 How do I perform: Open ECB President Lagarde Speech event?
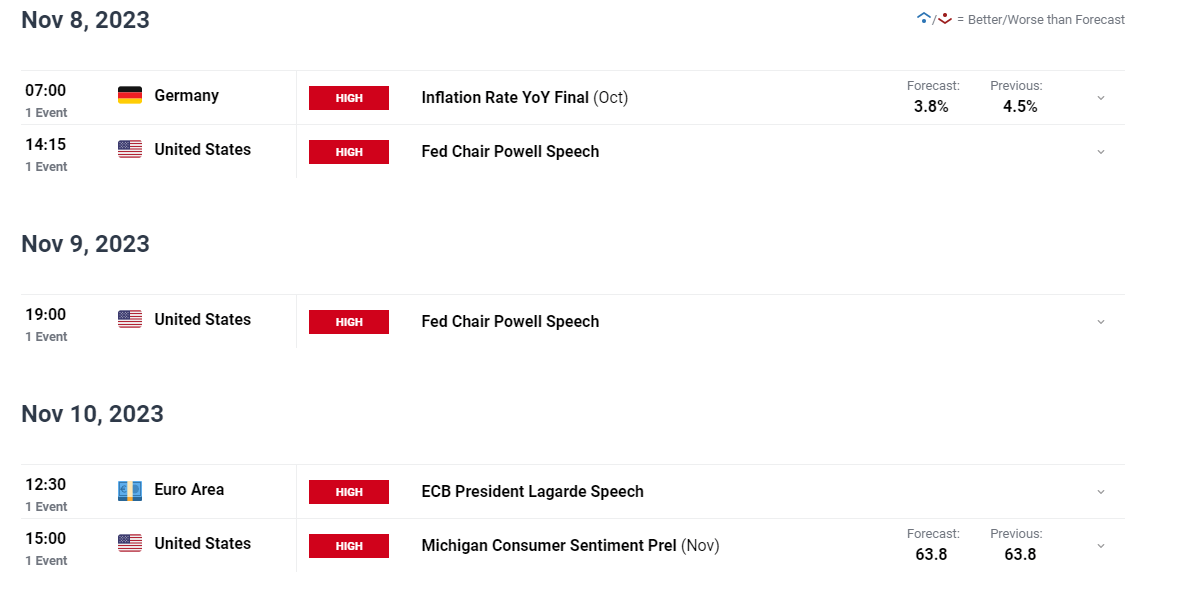pos(533,491)
